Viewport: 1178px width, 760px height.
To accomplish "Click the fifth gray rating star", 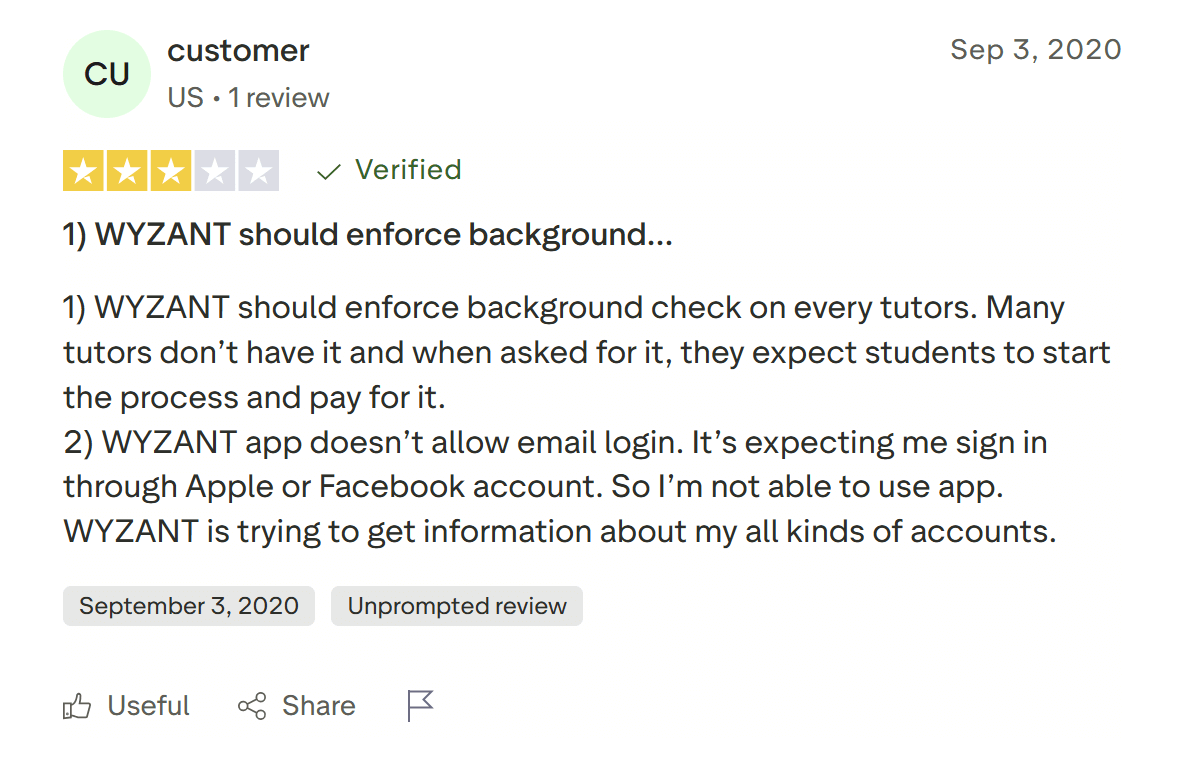I will pos(258,172).
